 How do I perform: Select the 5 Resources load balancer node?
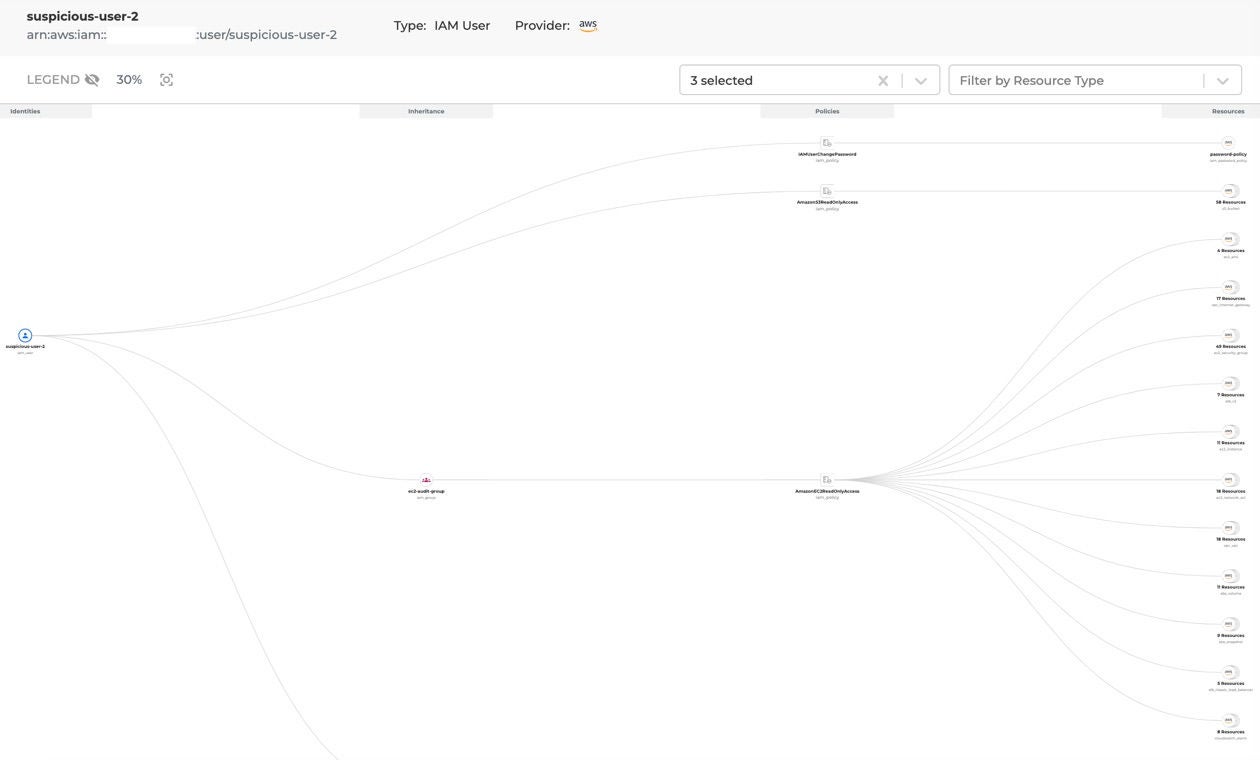pos(1229,672)
